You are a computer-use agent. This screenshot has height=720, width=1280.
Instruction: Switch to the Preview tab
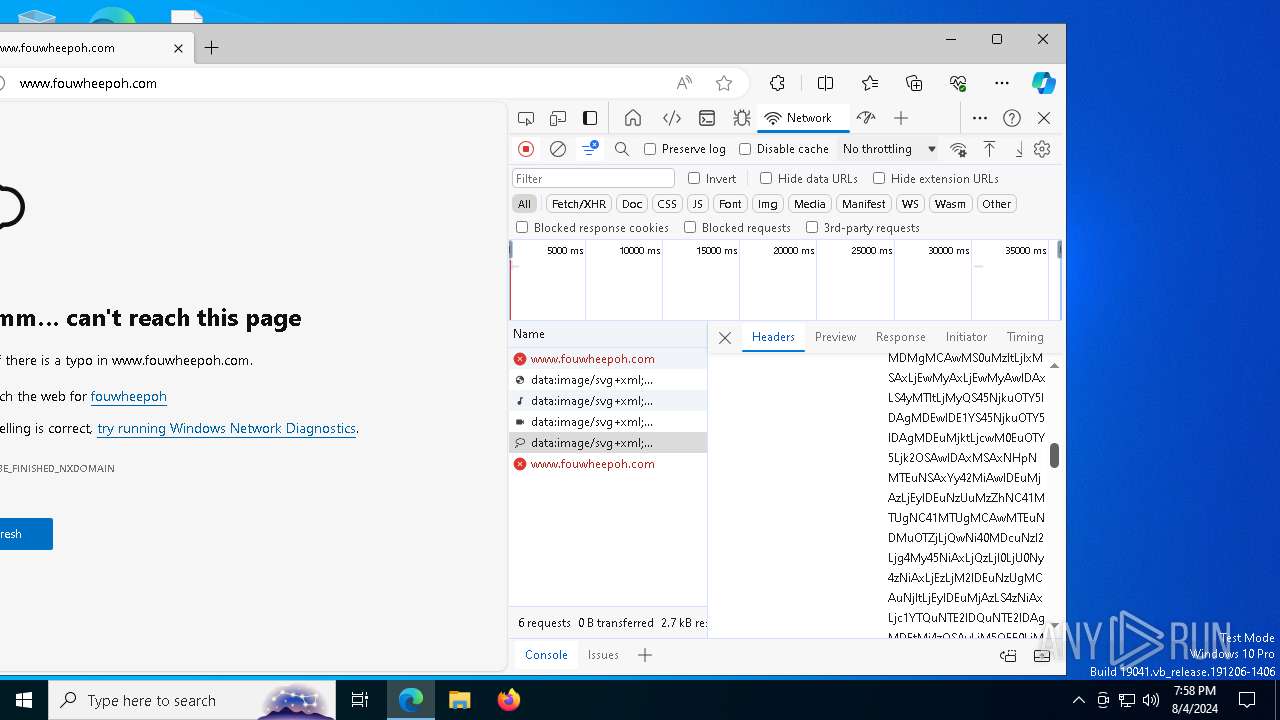[835, 337]
